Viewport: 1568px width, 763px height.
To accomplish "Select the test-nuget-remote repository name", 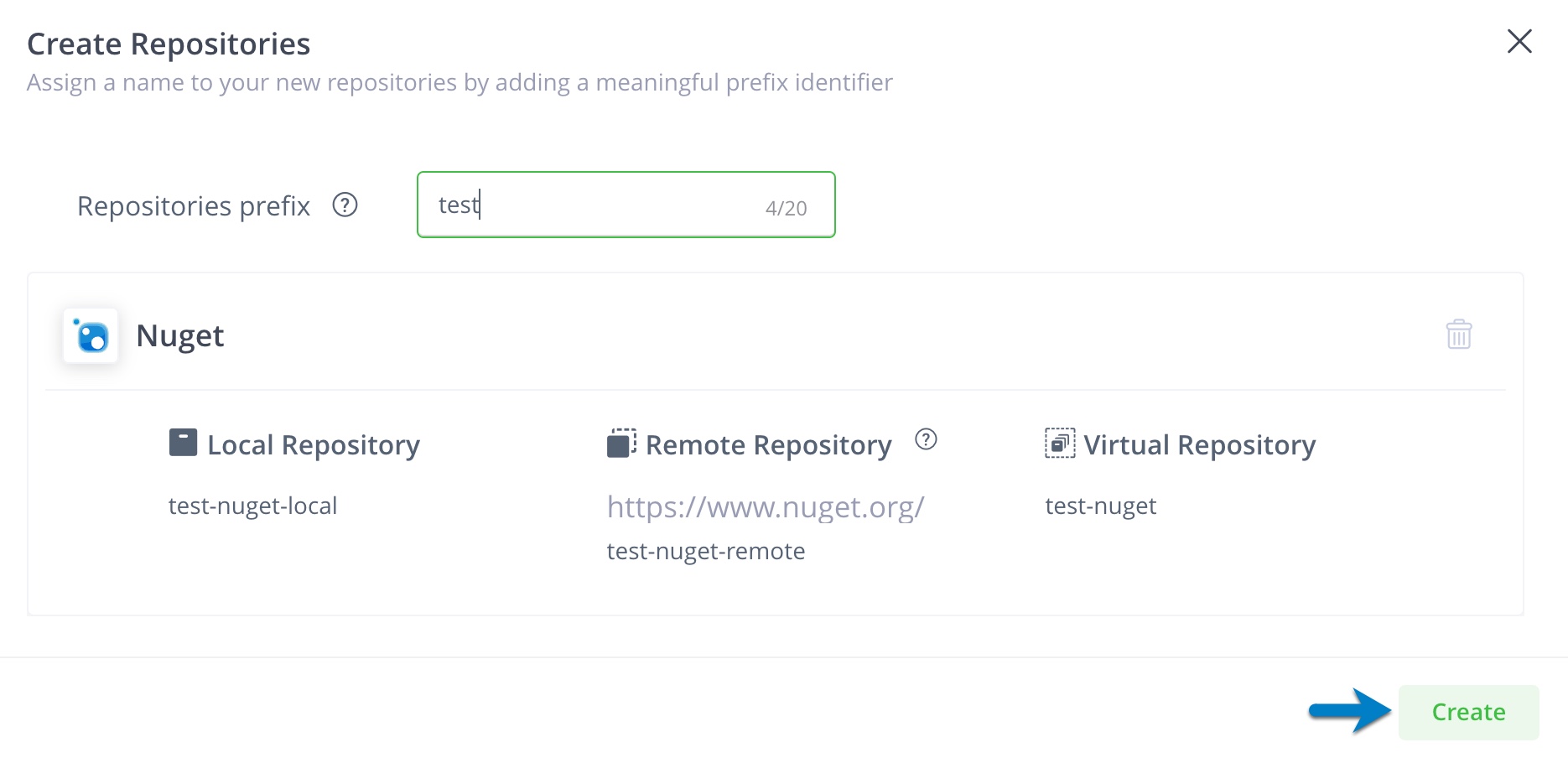I will click(x=706, y=551).
